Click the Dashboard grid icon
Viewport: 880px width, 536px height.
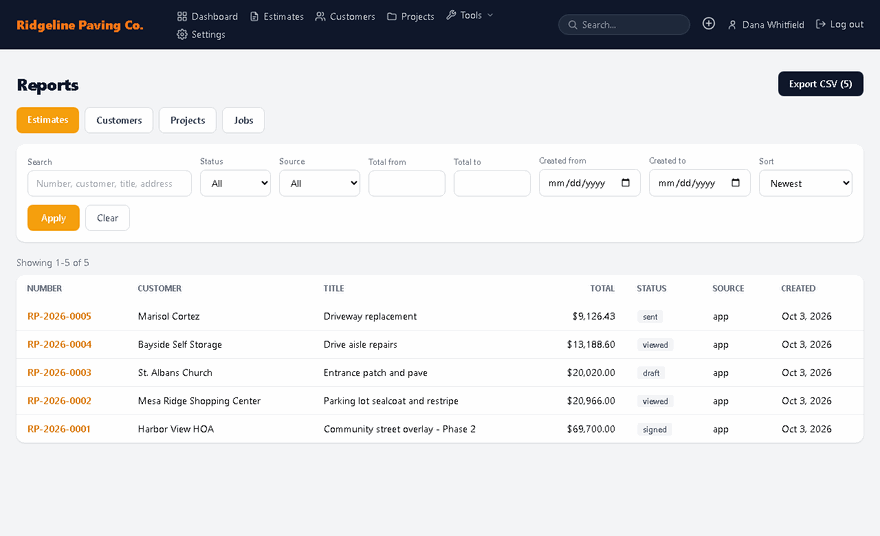click(182, 16)
